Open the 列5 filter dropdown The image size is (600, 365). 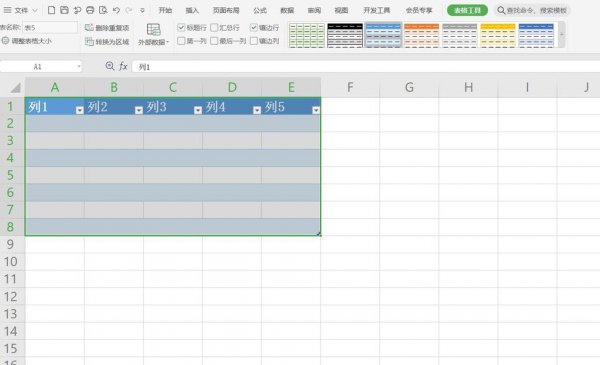(316, 110)
